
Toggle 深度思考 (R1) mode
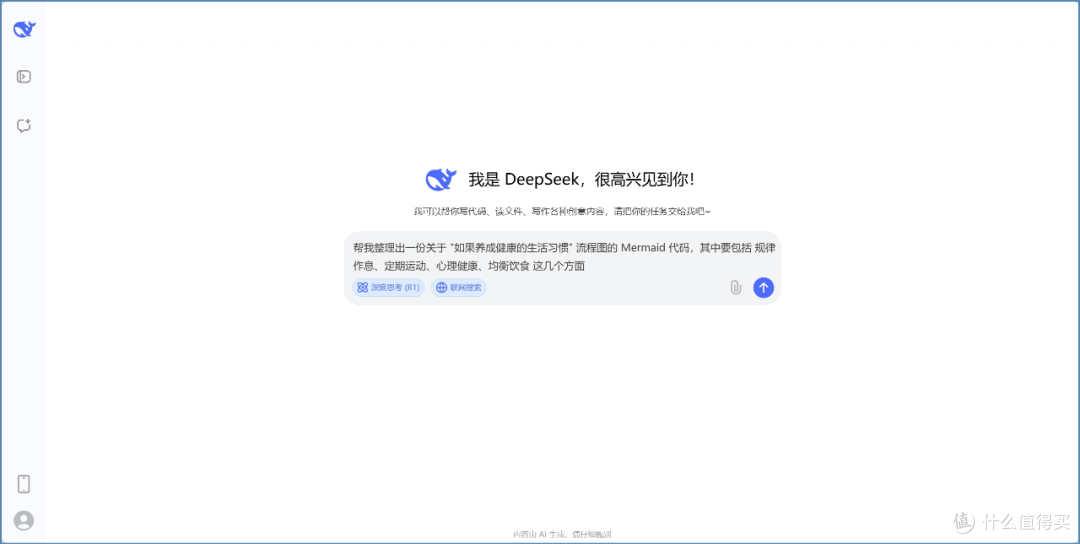(x=388, y=288)
